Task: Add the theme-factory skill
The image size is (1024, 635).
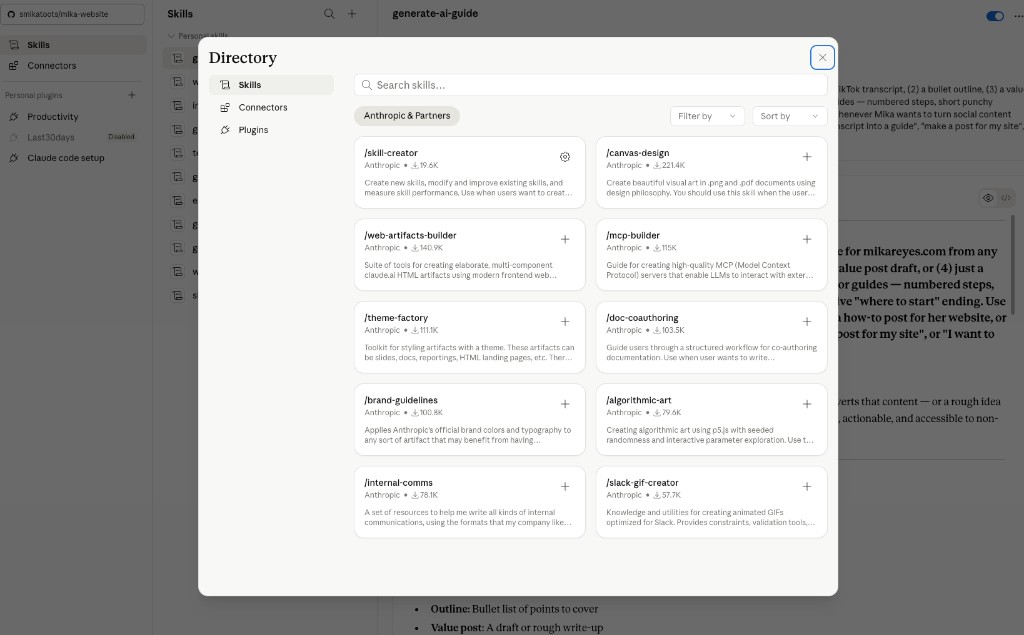Action: point(565,322)
